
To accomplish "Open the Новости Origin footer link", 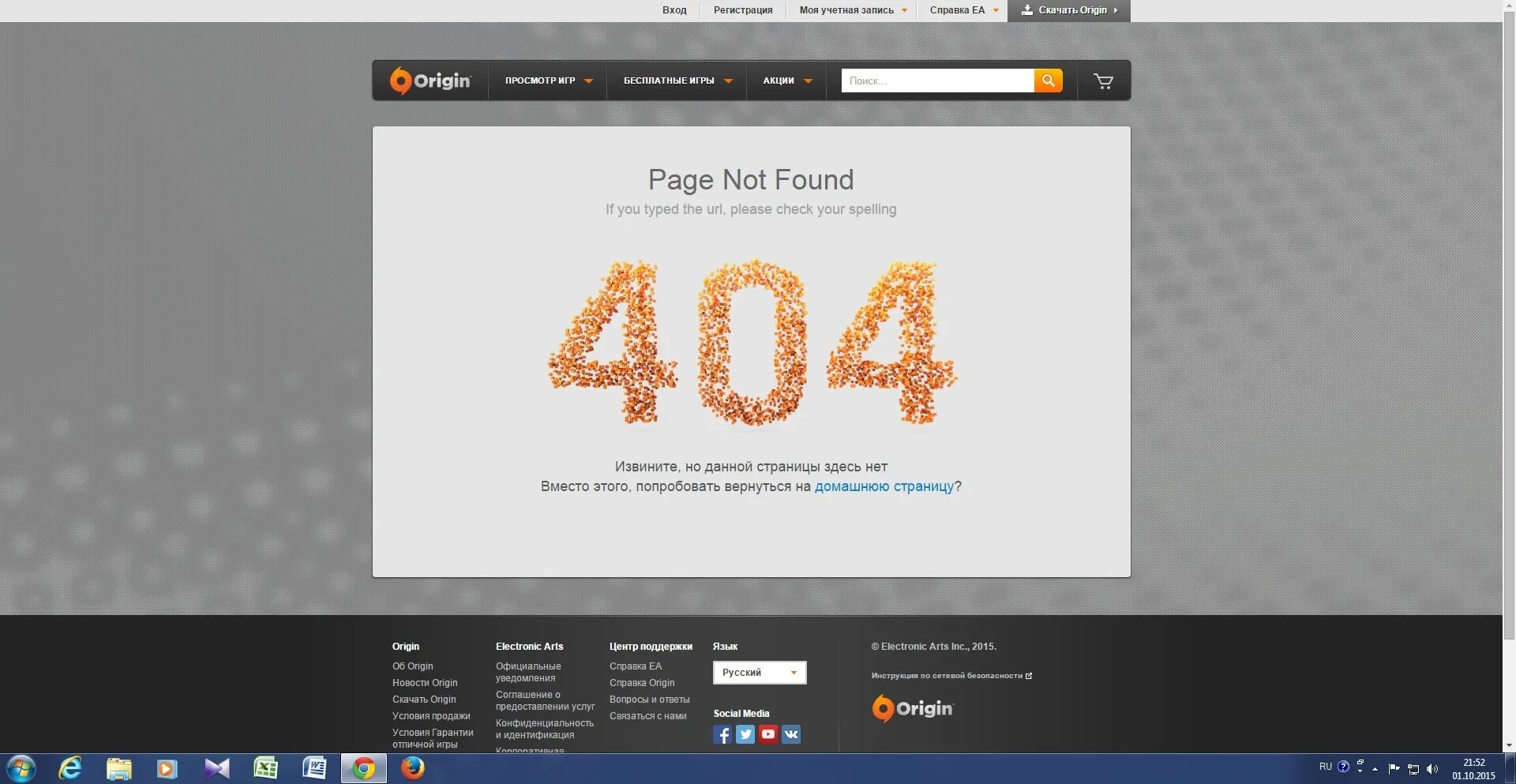I will pos(425,683).
